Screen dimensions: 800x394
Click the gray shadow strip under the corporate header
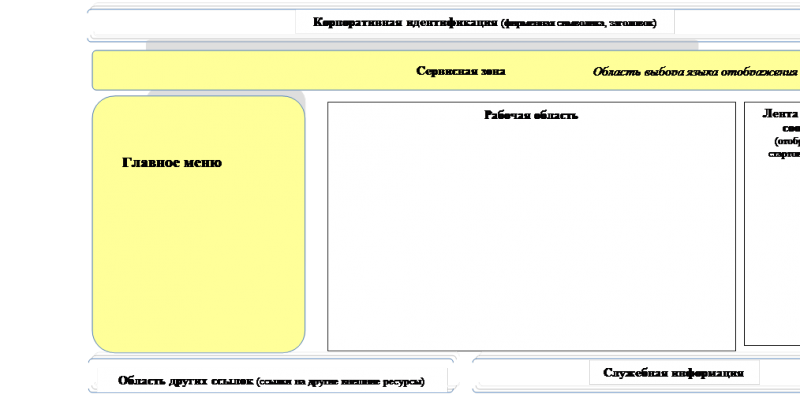click(422, 46)
